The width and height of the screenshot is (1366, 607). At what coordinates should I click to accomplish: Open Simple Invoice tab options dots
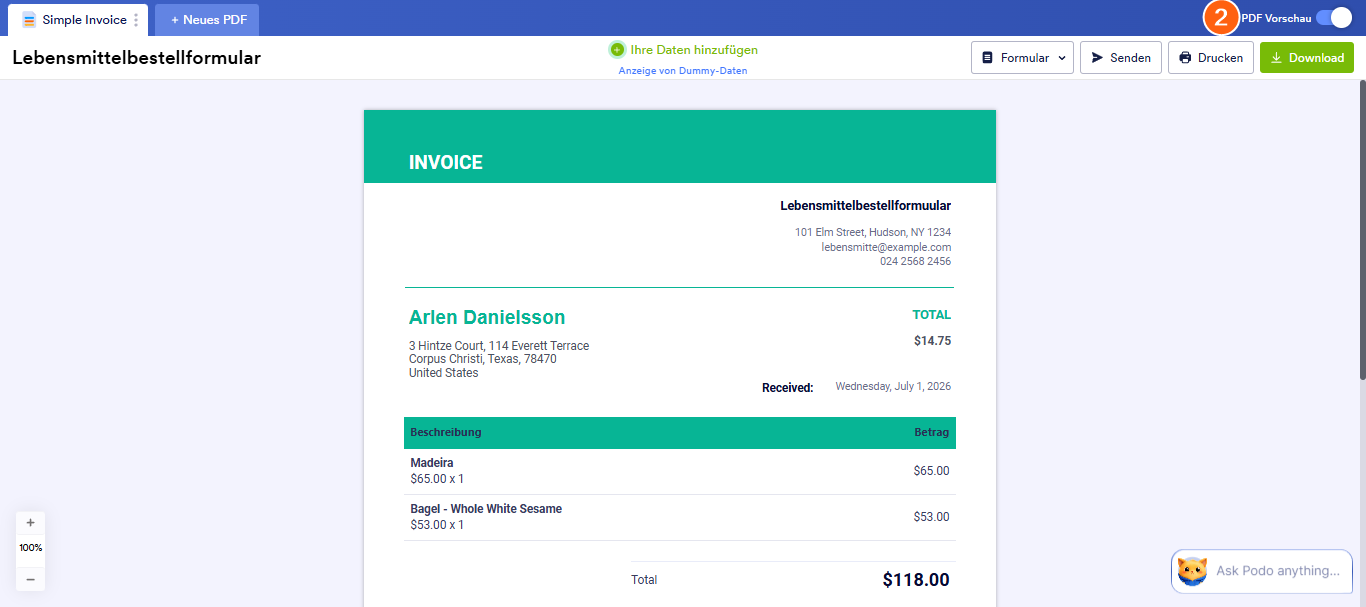tap(137, 20)
